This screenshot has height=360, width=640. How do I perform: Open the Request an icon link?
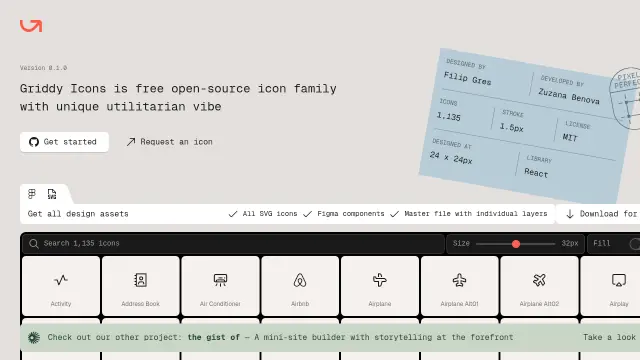click(x=169, y=142)
